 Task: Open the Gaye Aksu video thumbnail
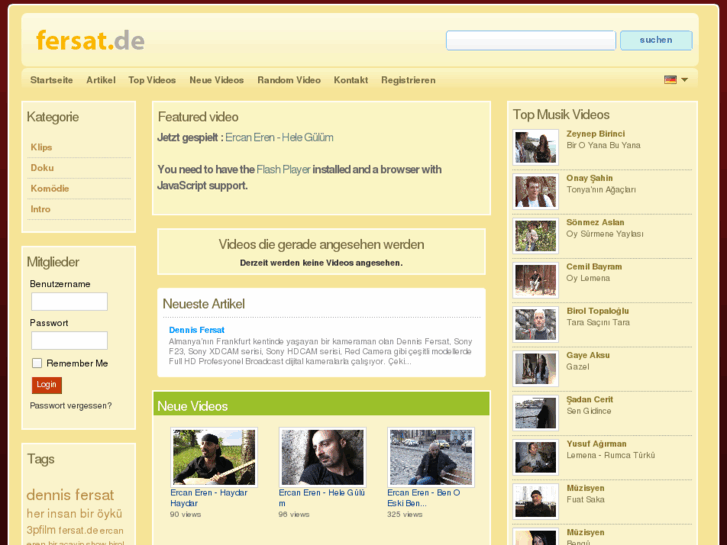coord(536,369)
